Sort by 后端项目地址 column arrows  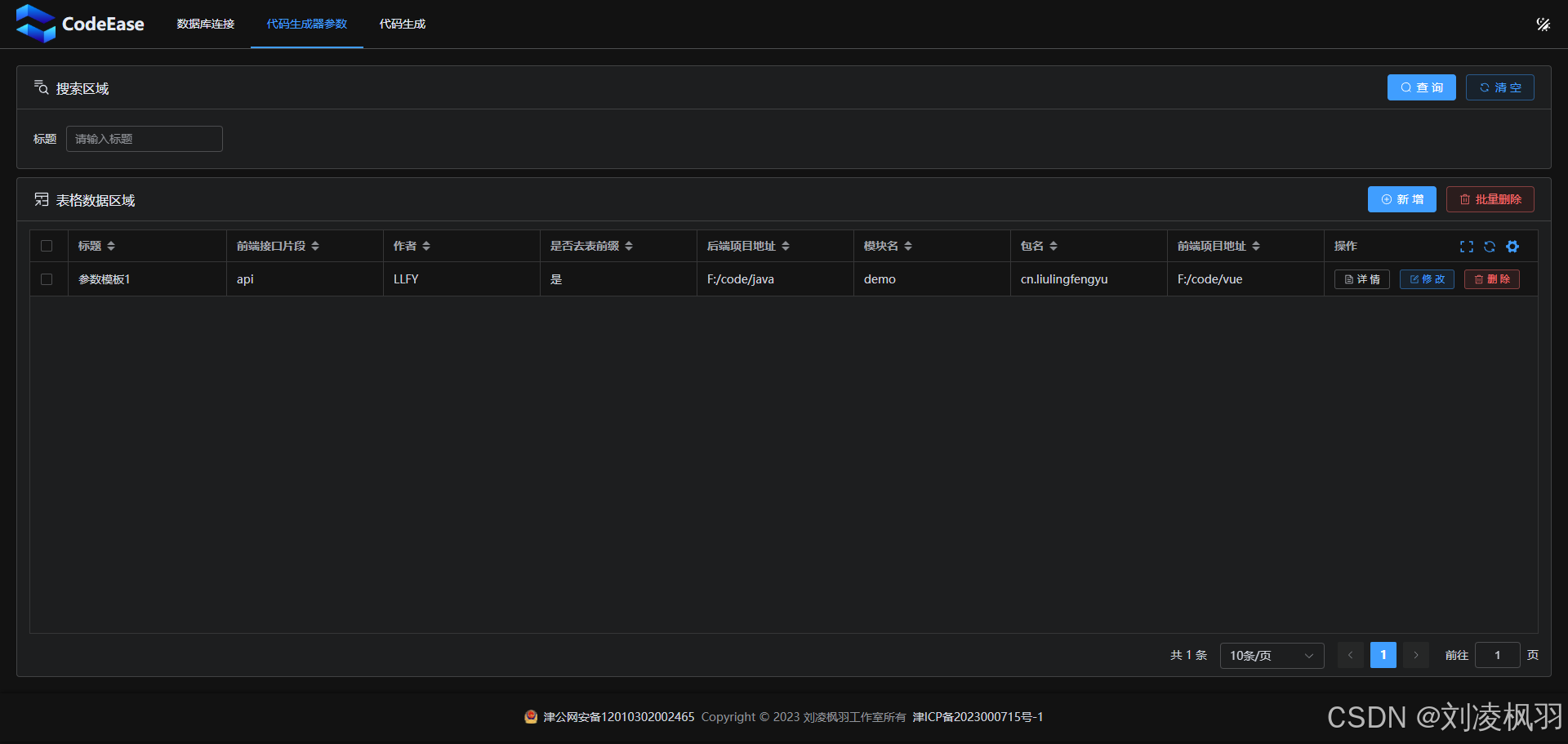[x=786, y=246]
